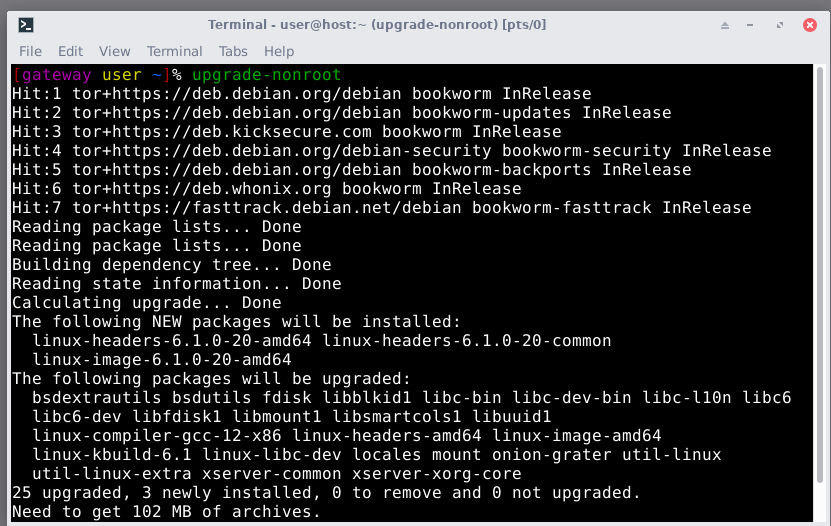The width and height of the screenshot is (831, 526).
Task: Click the deb.whonix.org repository line
Action: tap(267, 189)
